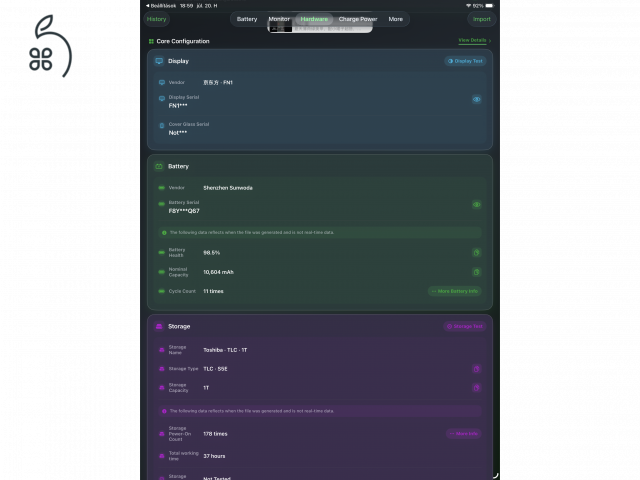Click the Display Serial row icon

(x=162, y=98)
